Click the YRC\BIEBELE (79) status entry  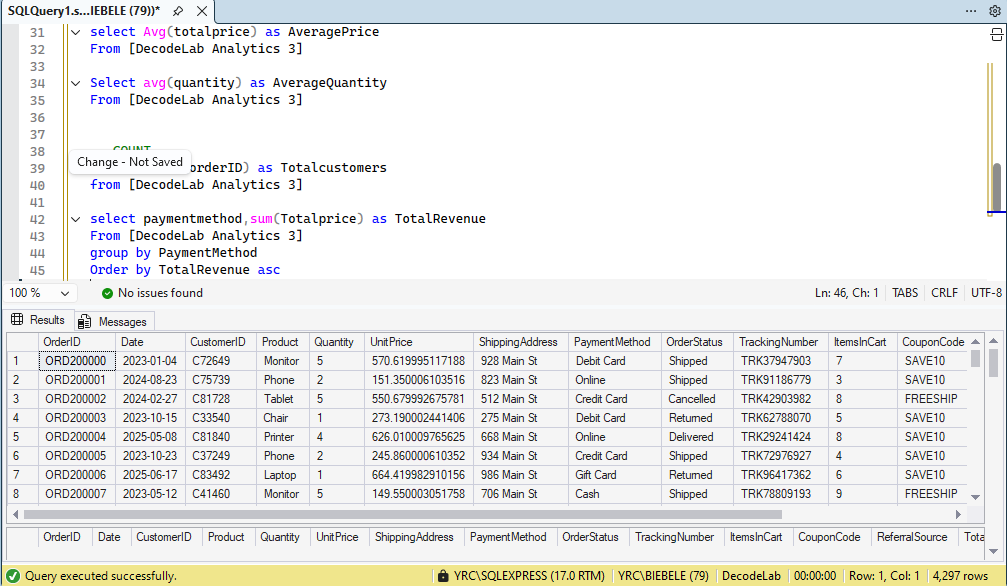tap(663, 576)
